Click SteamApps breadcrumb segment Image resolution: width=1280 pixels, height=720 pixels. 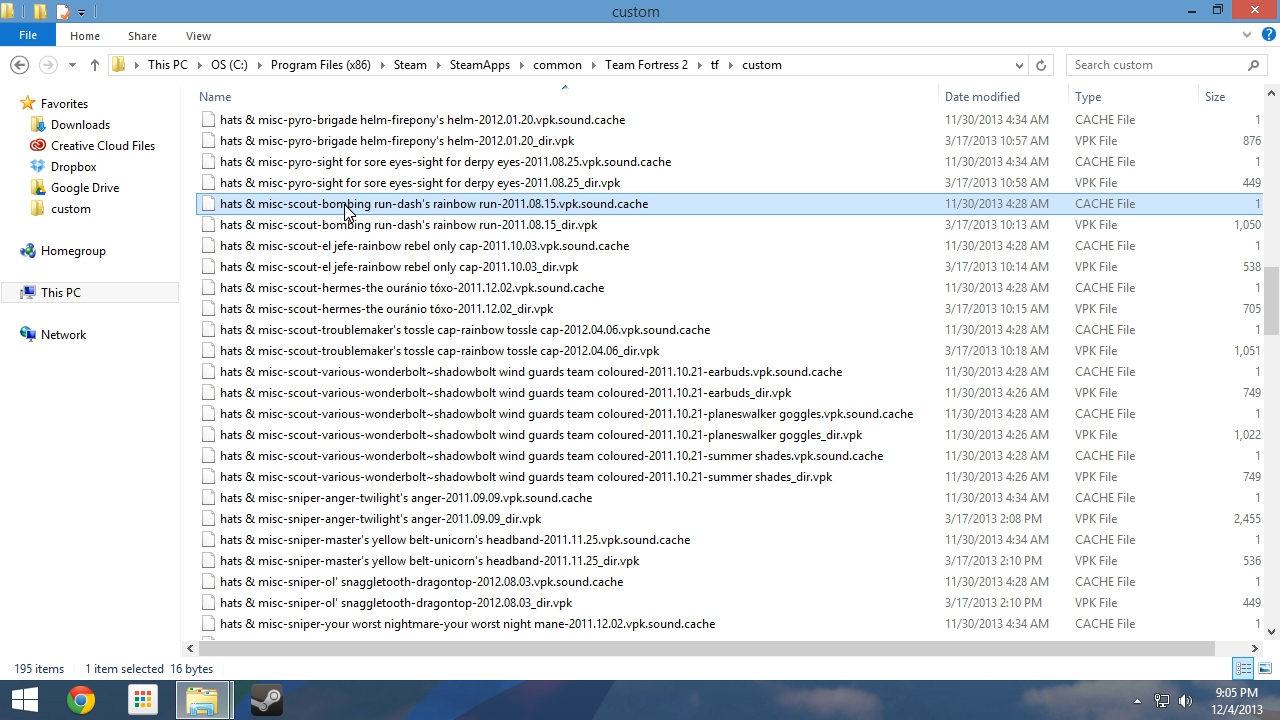click(x=480, y=65)
